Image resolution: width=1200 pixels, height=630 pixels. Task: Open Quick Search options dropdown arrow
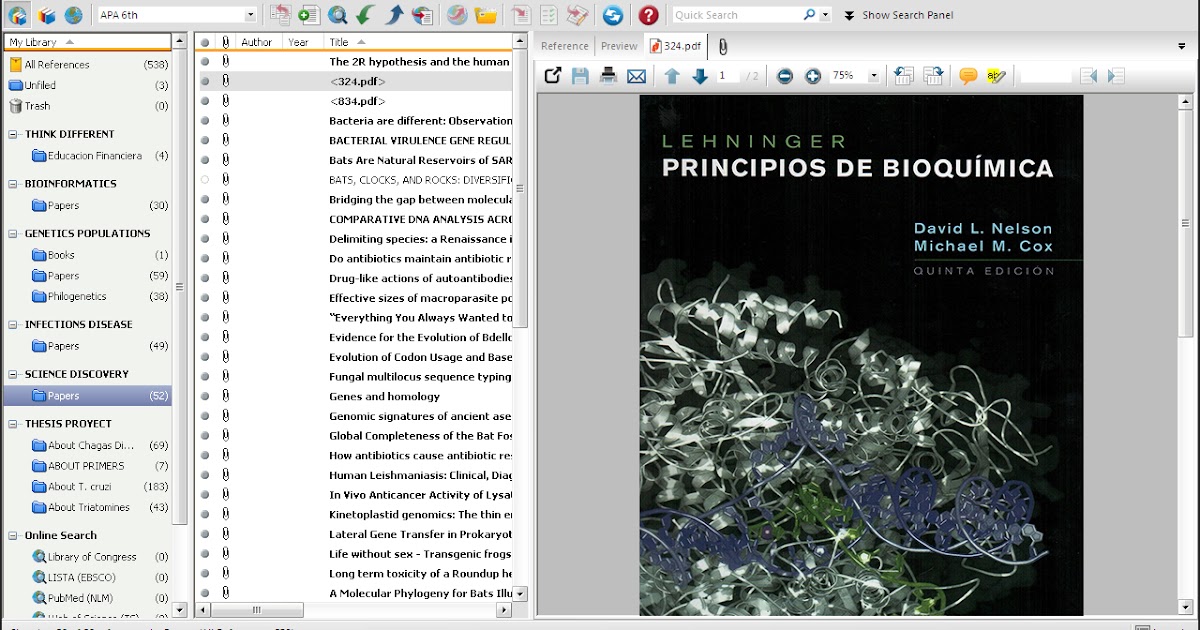[824, 15]
